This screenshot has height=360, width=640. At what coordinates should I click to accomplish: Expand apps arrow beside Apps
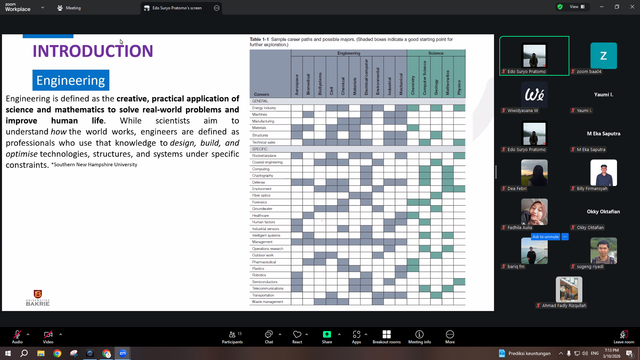[x=366, y=334]
